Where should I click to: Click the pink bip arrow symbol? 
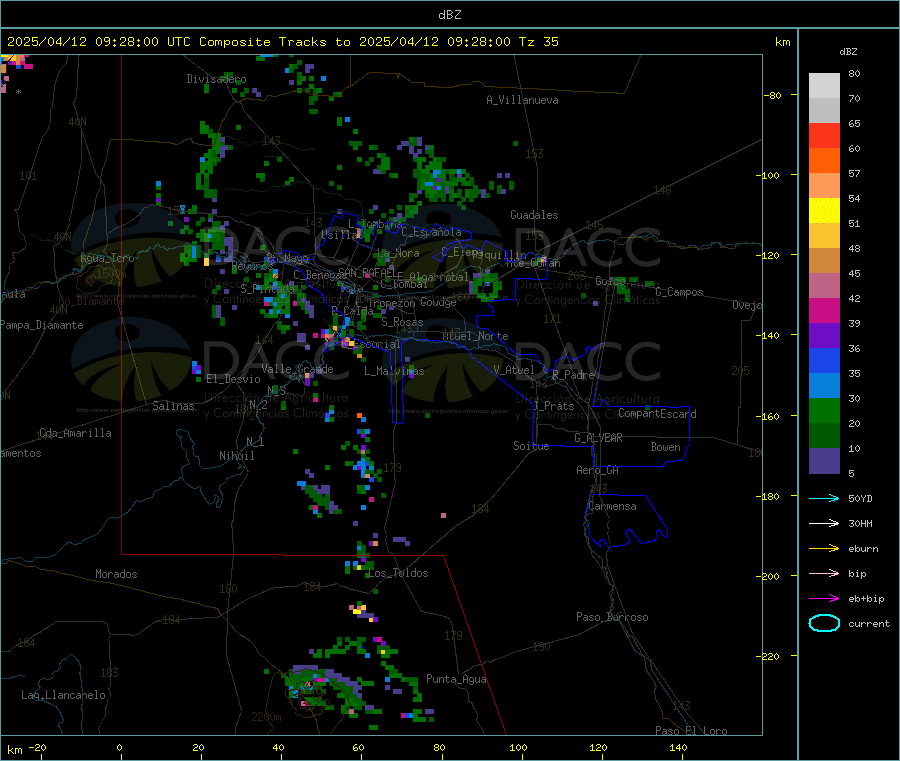(x=824, y=573)
